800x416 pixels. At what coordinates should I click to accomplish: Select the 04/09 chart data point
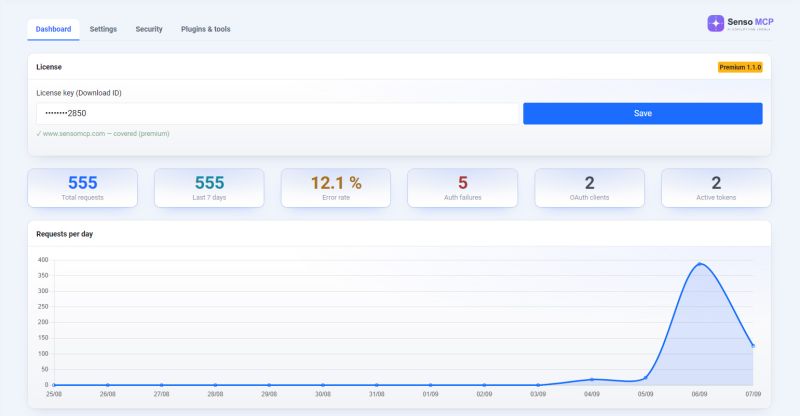click(592, 379)
